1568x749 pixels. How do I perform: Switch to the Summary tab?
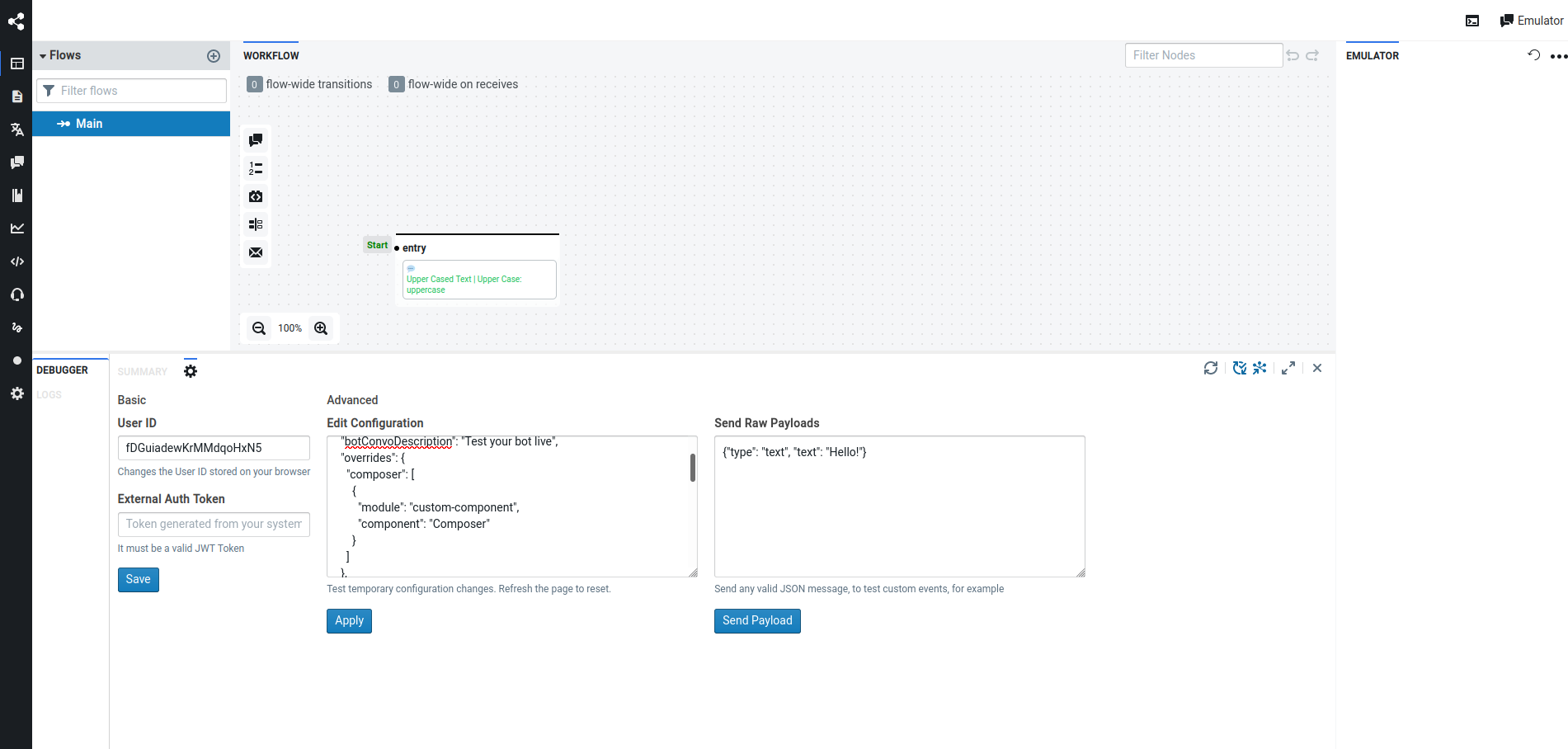click(x=142, y=371)
